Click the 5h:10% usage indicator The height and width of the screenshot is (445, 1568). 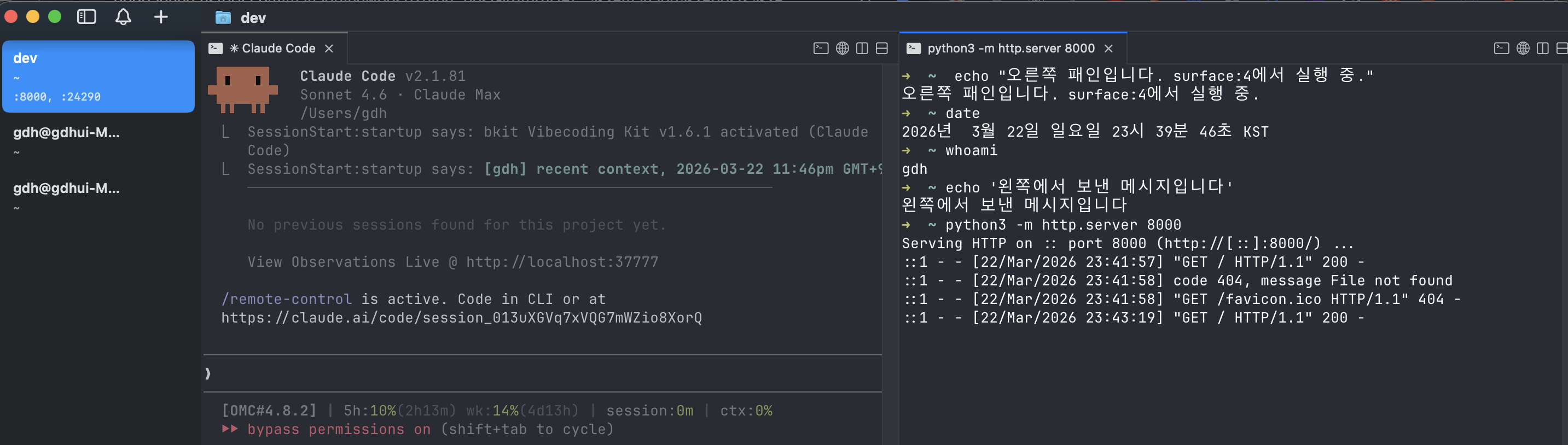(400, 411)
